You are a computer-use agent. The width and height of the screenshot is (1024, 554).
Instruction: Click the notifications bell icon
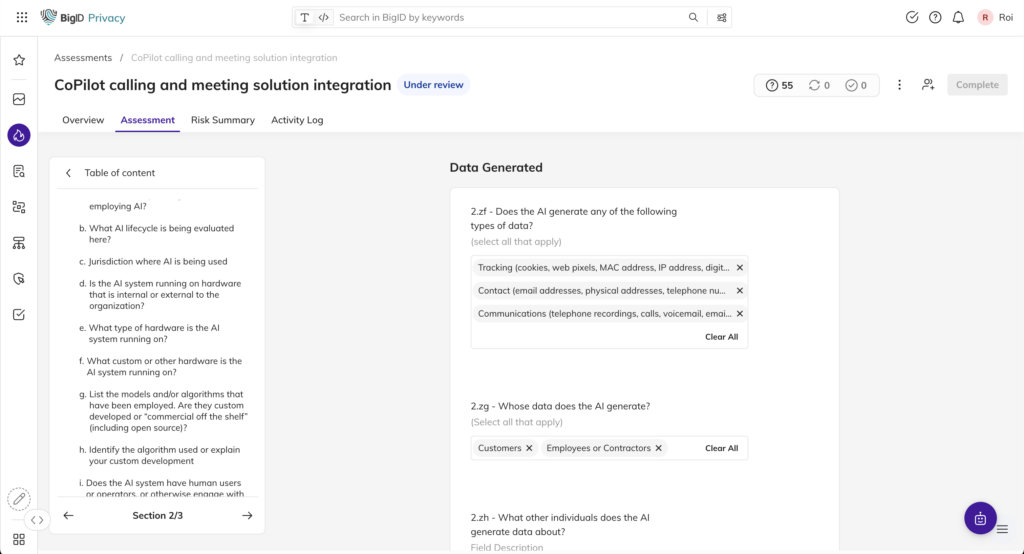(x=958, y=18)
